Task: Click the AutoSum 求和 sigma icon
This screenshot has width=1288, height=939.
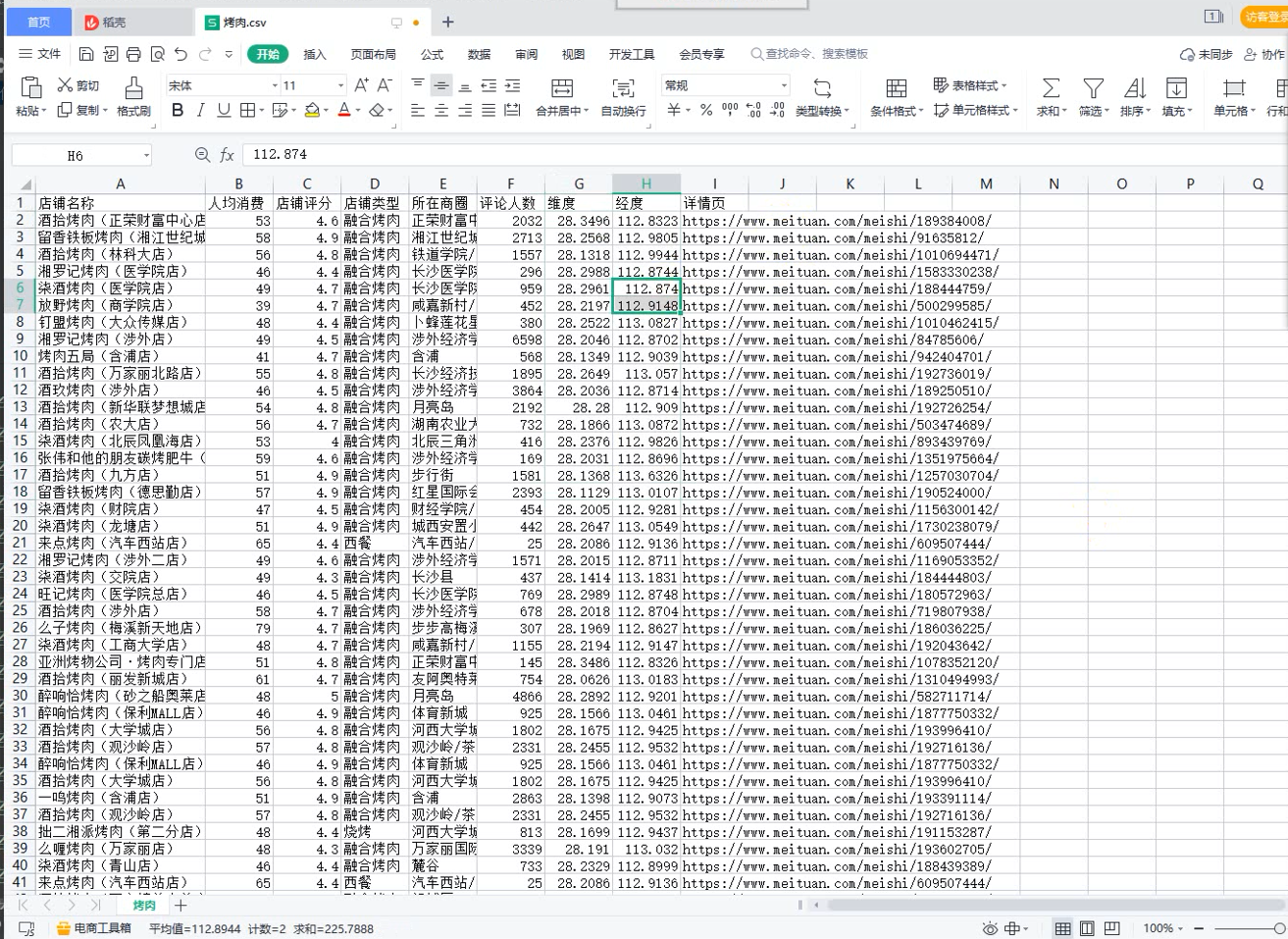Action: click(x=1051, y=88)
